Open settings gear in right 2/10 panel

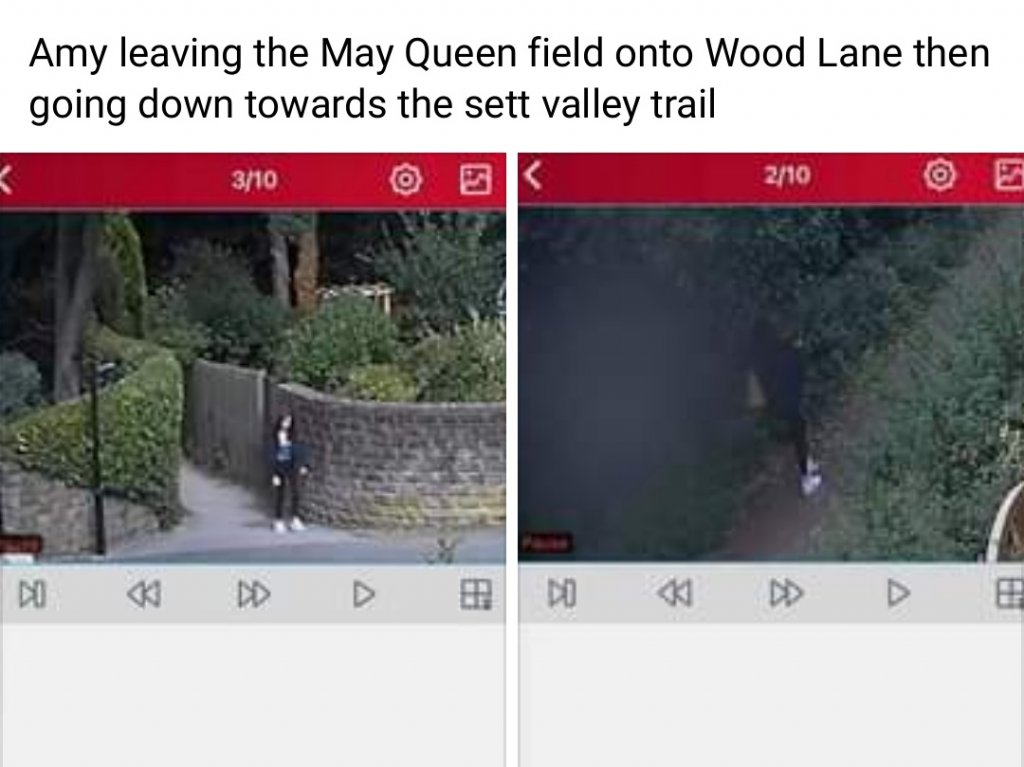point(940,175)
